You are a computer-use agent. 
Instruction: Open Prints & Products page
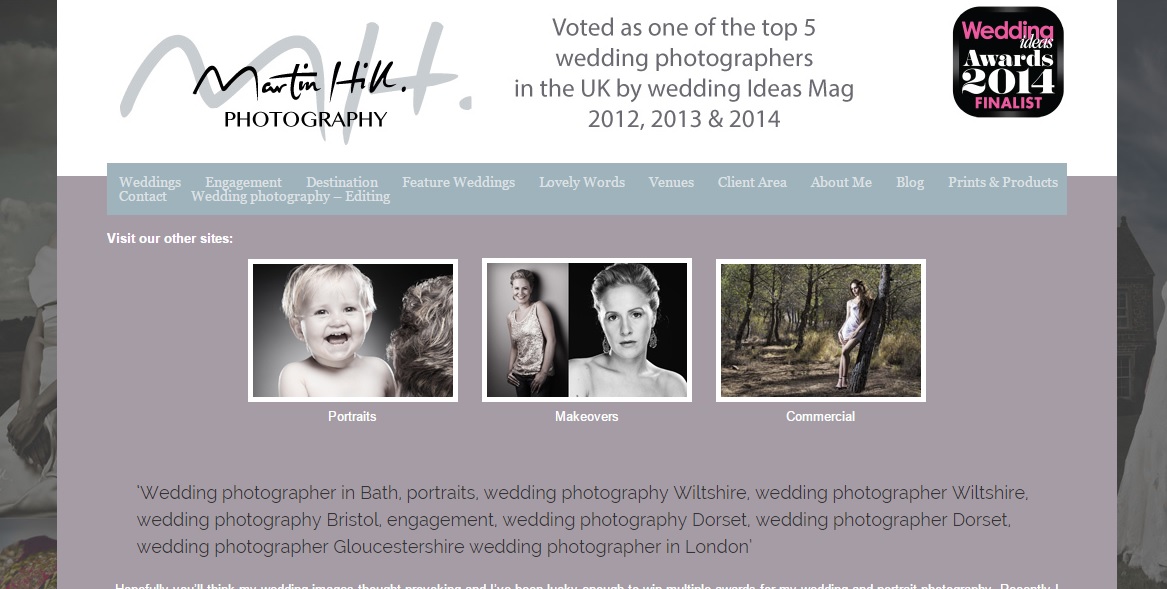pyautogui.click(x=1003, y=182)
